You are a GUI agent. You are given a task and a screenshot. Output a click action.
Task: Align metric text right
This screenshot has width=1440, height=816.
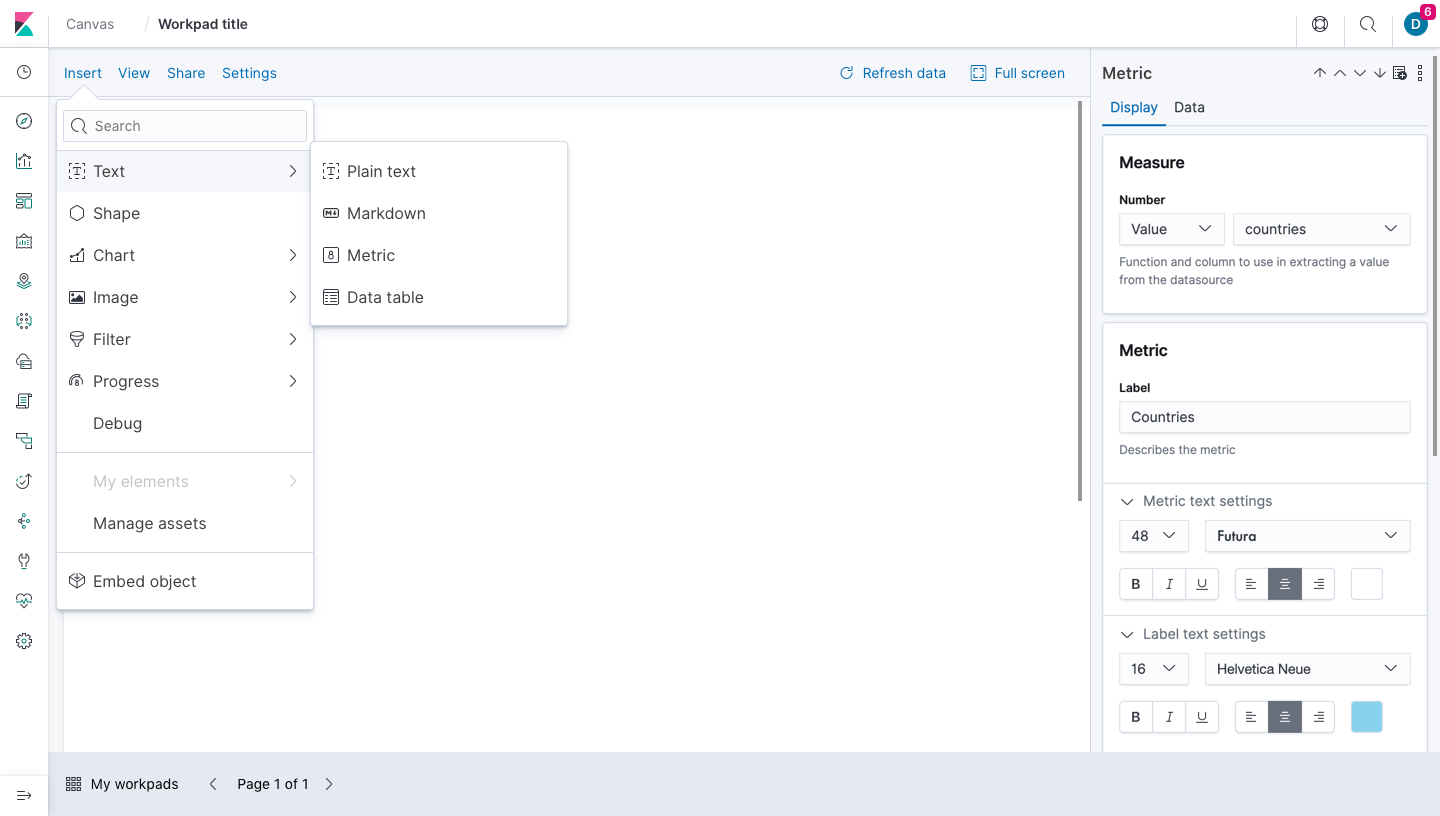pos(1318,584)
